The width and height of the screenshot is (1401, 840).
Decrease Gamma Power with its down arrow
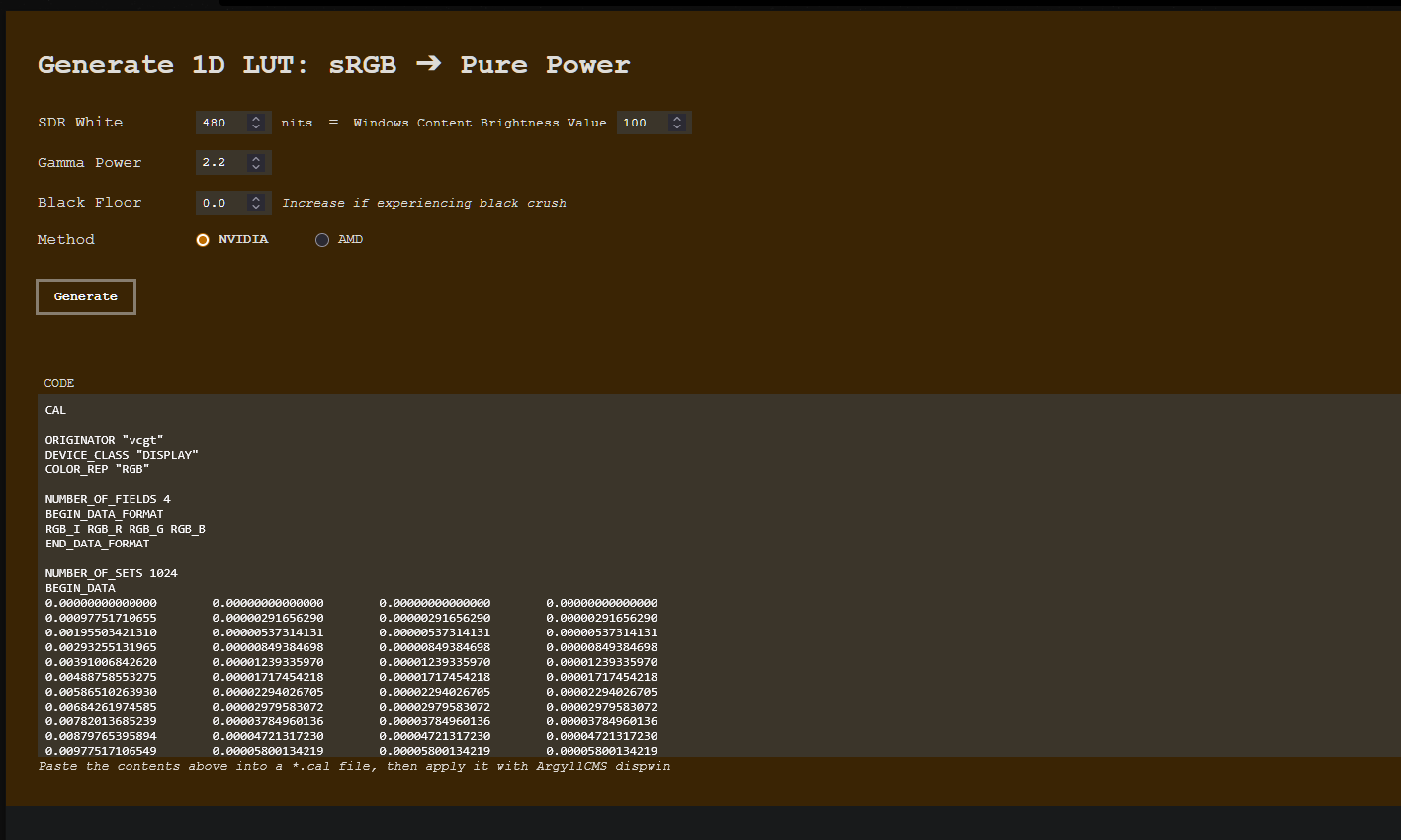258,167
